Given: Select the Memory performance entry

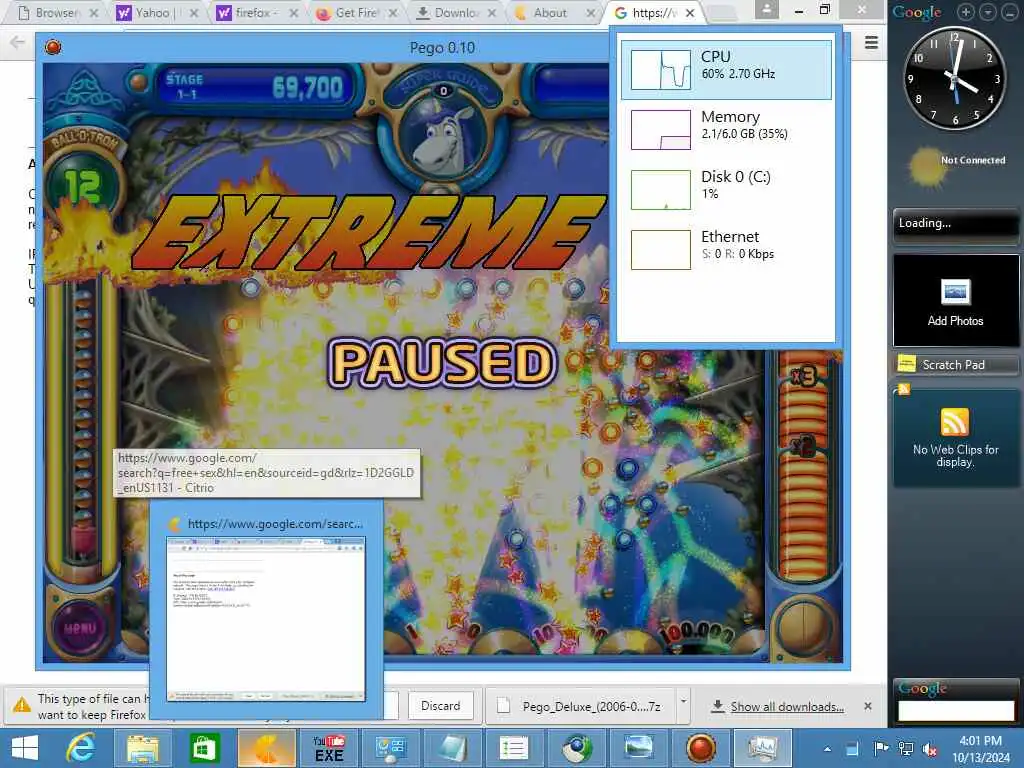Looking at the screenshot, I should point(726,129).
